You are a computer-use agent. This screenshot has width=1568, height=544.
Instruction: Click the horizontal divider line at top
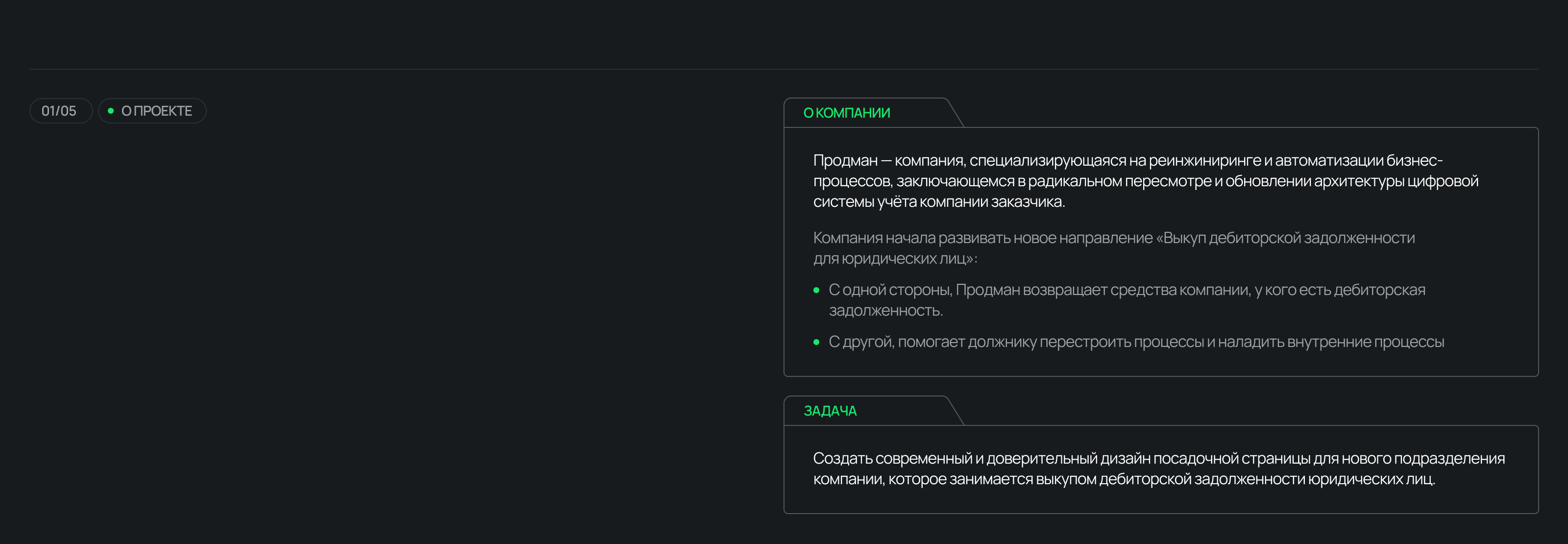tap(784, 69)
